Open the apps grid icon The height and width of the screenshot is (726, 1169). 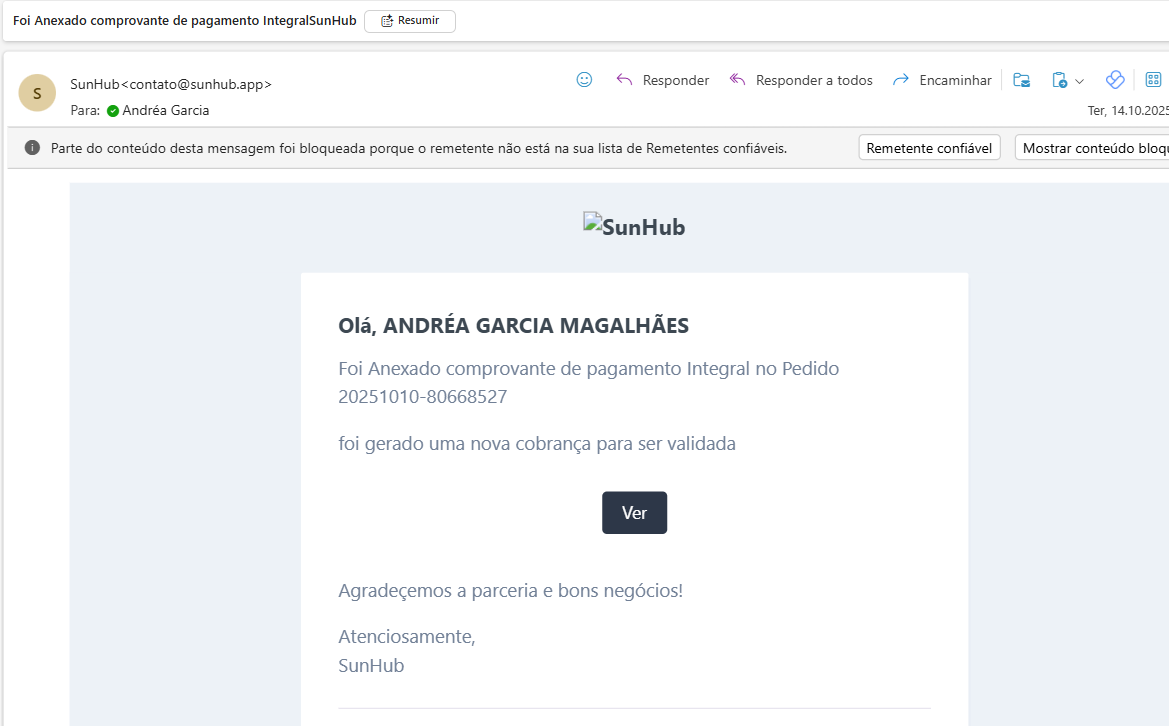[x=1153, y=80]
